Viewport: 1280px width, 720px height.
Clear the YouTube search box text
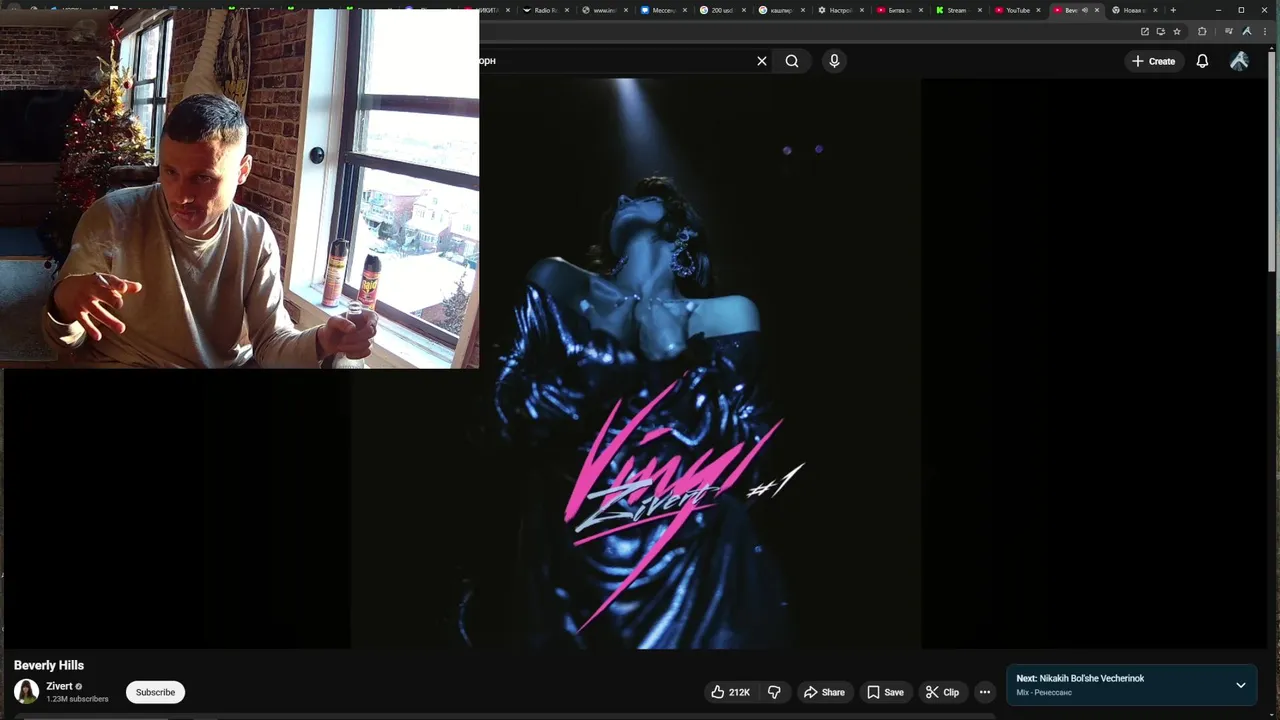[x=762, y=61]
